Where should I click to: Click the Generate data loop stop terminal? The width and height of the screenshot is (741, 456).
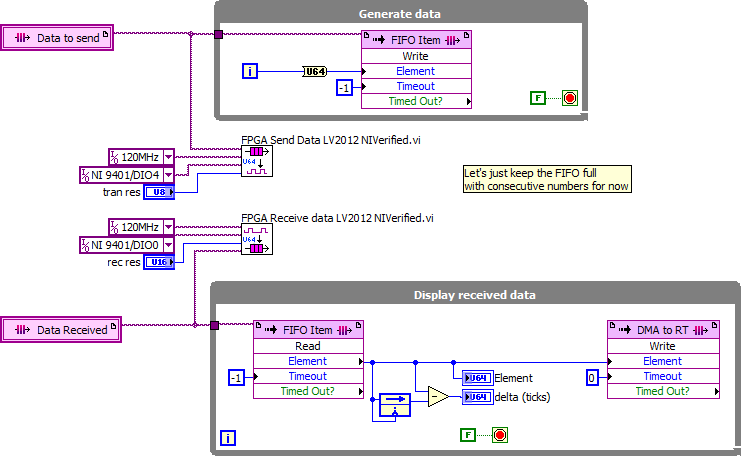click(569, 98)
